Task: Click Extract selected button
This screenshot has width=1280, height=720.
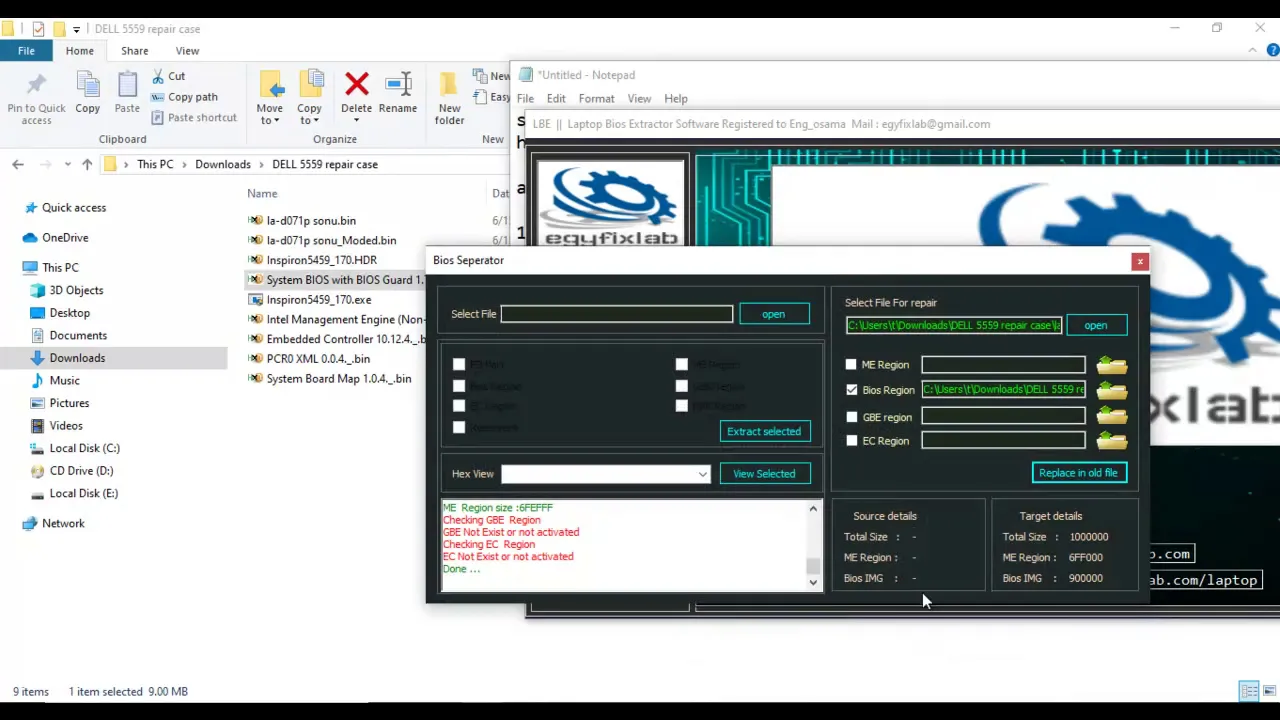Action: (x=764, y=431)
